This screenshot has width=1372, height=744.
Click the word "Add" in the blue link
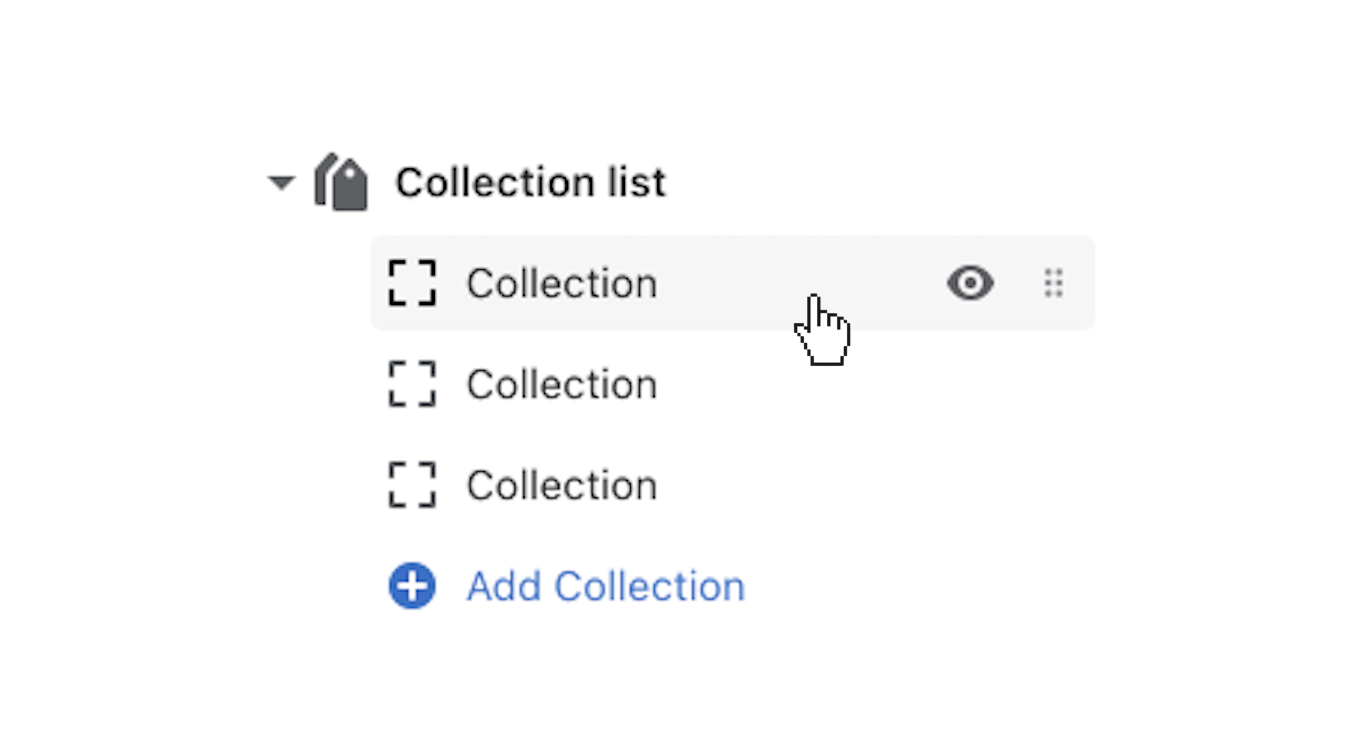click(x=504, y=587)
